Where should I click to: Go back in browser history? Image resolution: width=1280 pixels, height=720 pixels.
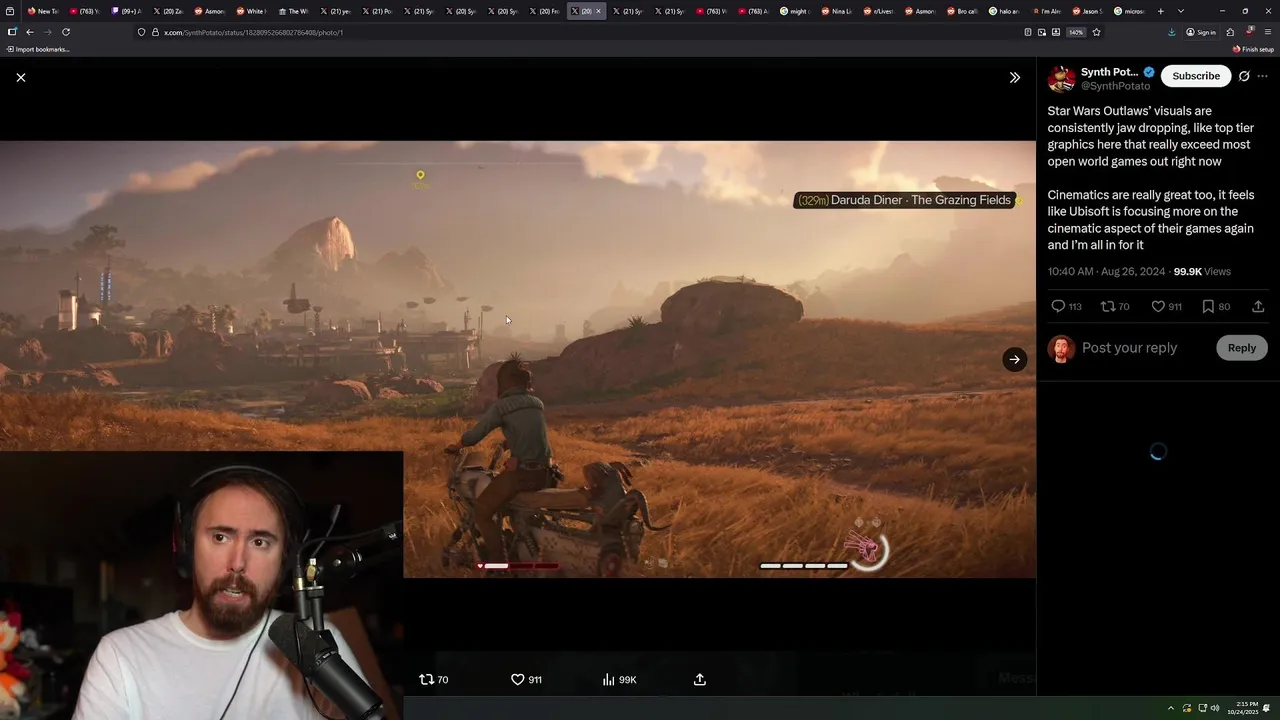(x=30, y=32)
